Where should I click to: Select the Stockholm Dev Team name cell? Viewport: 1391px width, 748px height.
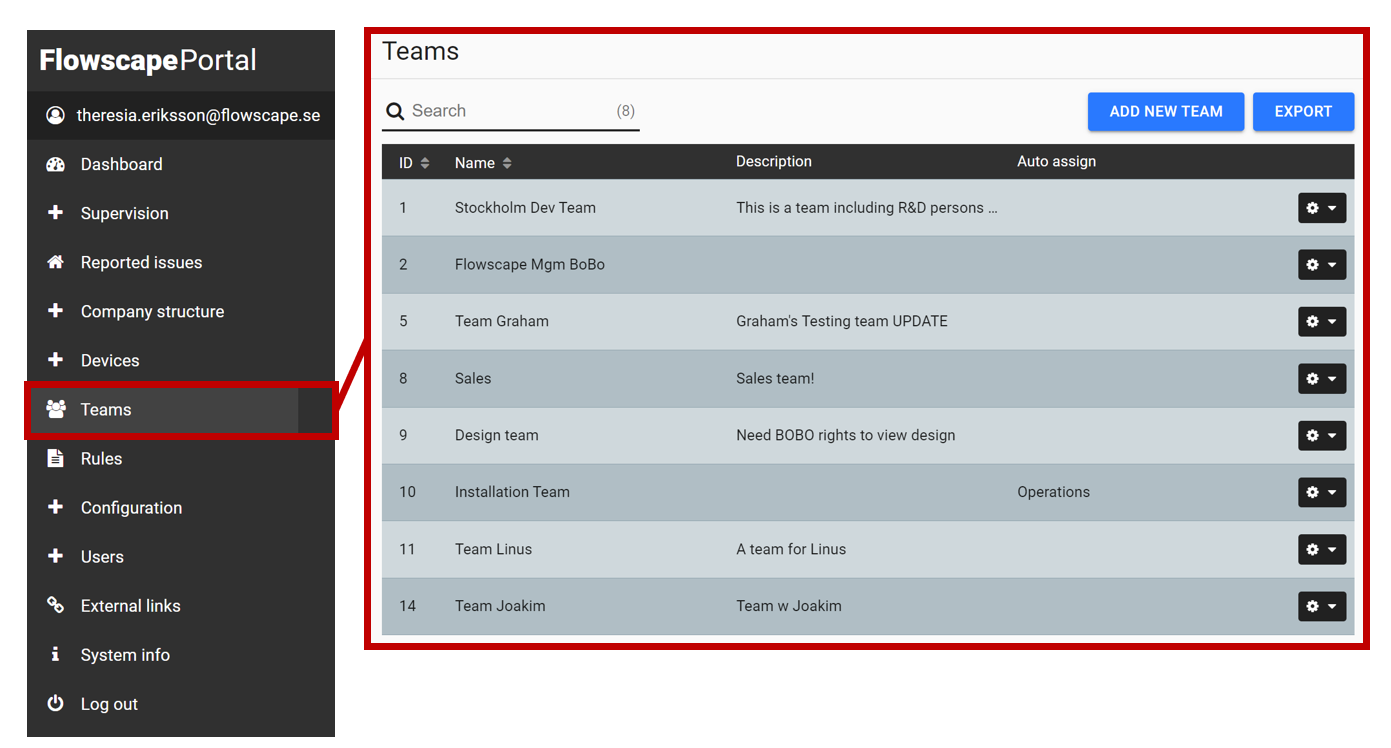pos(525,208)
